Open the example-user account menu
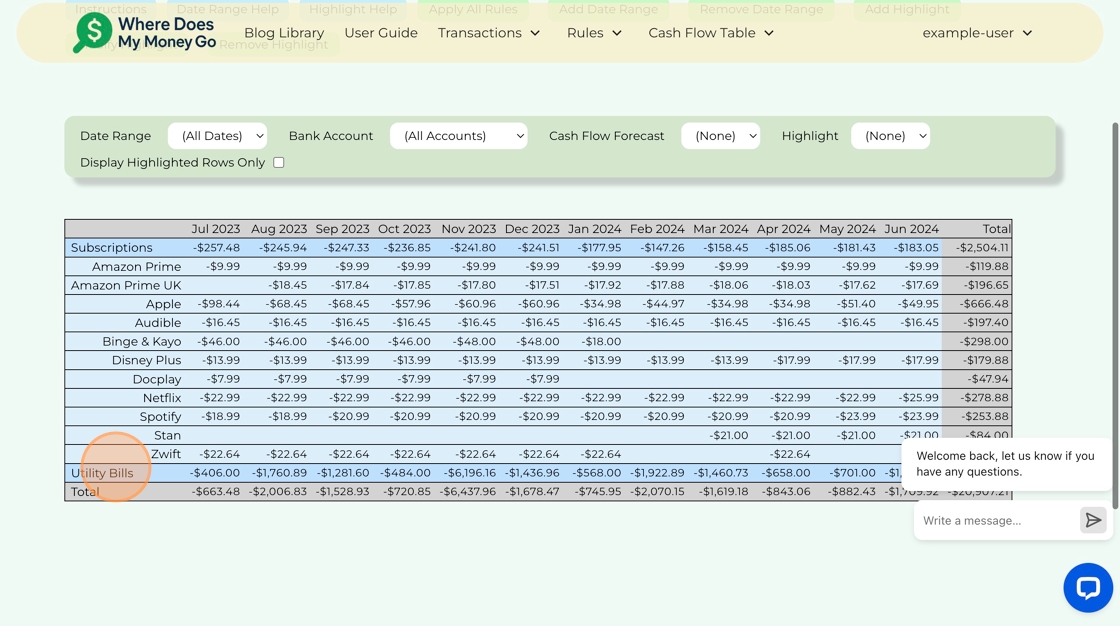1120x626 pixels. [977, 33]
